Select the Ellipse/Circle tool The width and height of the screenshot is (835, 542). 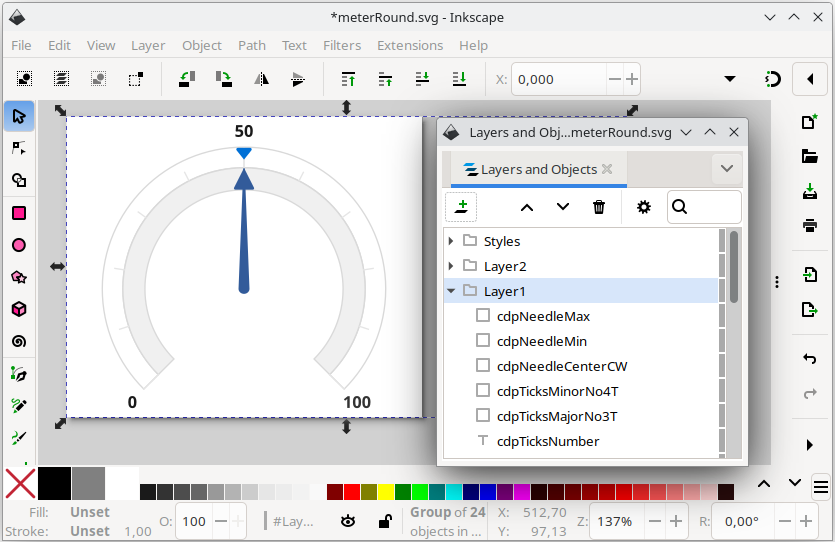(x=18, y=245)
